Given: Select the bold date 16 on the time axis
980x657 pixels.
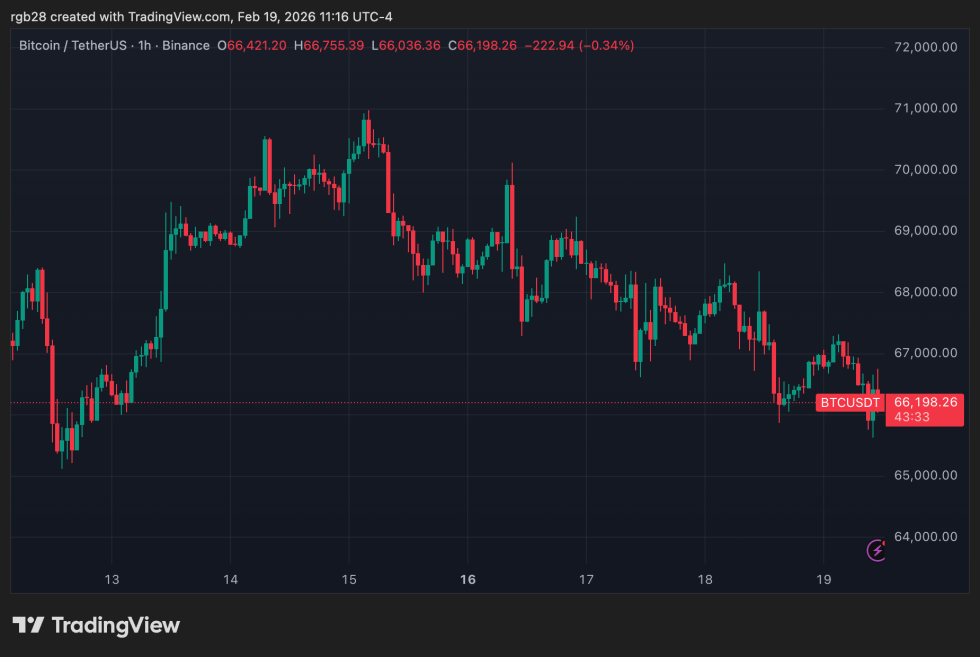Looking at the screenshot, I should pyautogui.click(x=467, y=579).
